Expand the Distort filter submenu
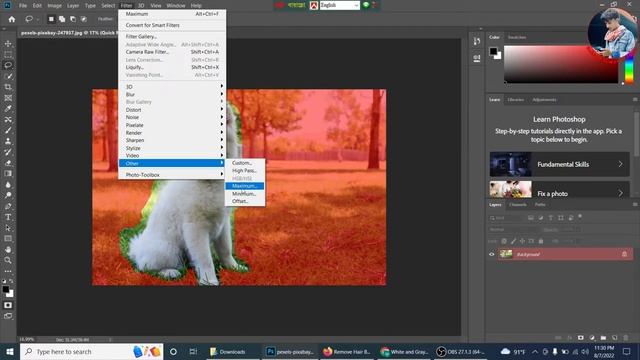Image resolution: width=640 pixels, height=360 pixels. point(172,110)
